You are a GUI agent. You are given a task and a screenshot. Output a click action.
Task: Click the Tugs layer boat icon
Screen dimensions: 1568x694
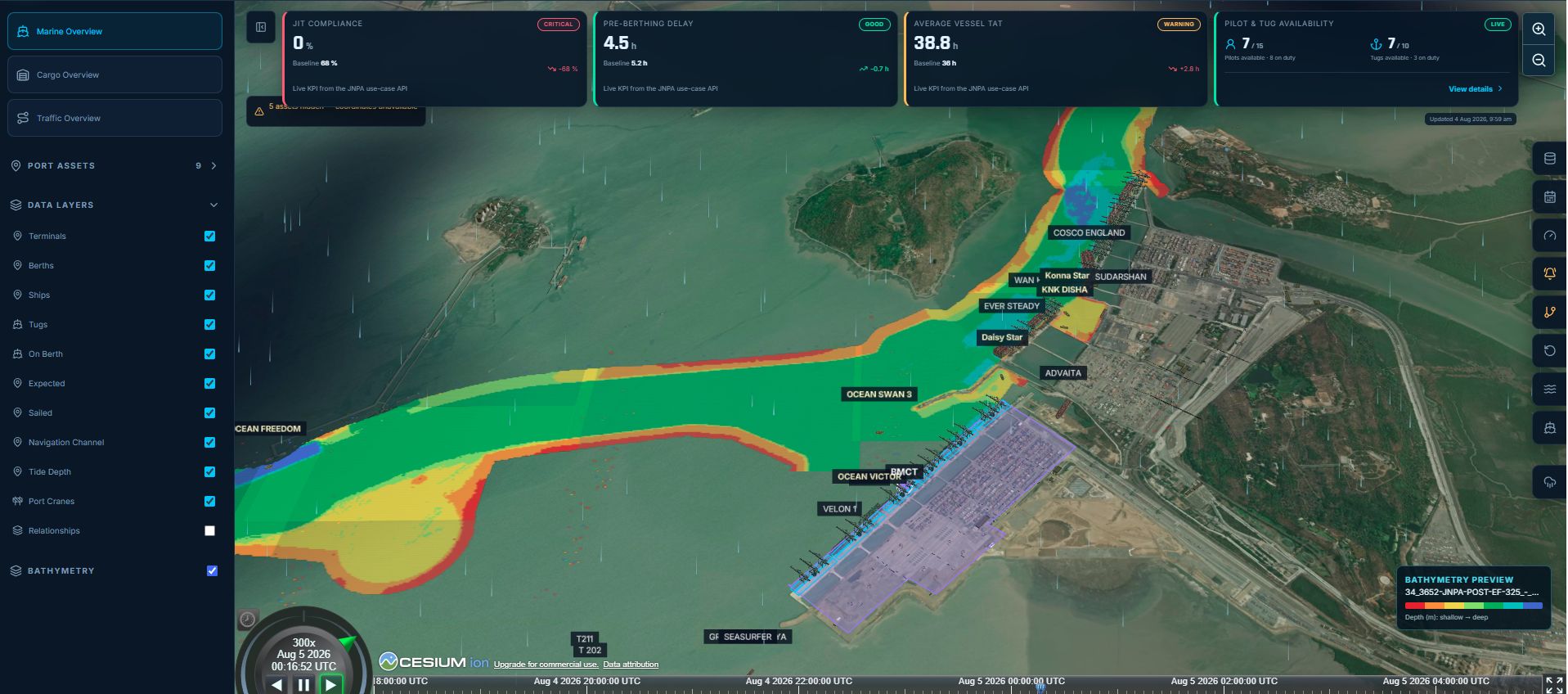pyautogui.click(x=17, y=324)
